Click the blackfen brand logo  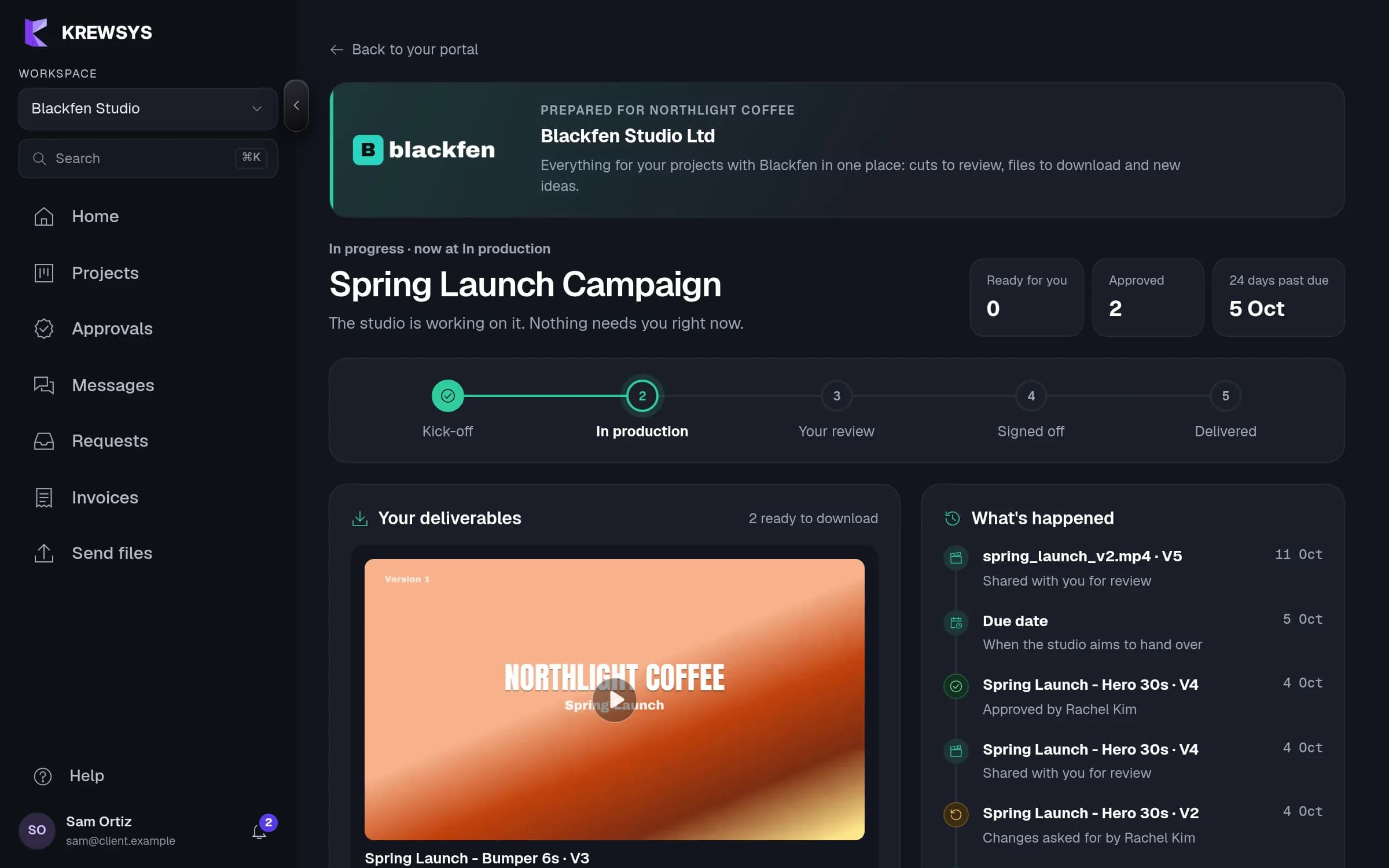(x=424, y=150)
